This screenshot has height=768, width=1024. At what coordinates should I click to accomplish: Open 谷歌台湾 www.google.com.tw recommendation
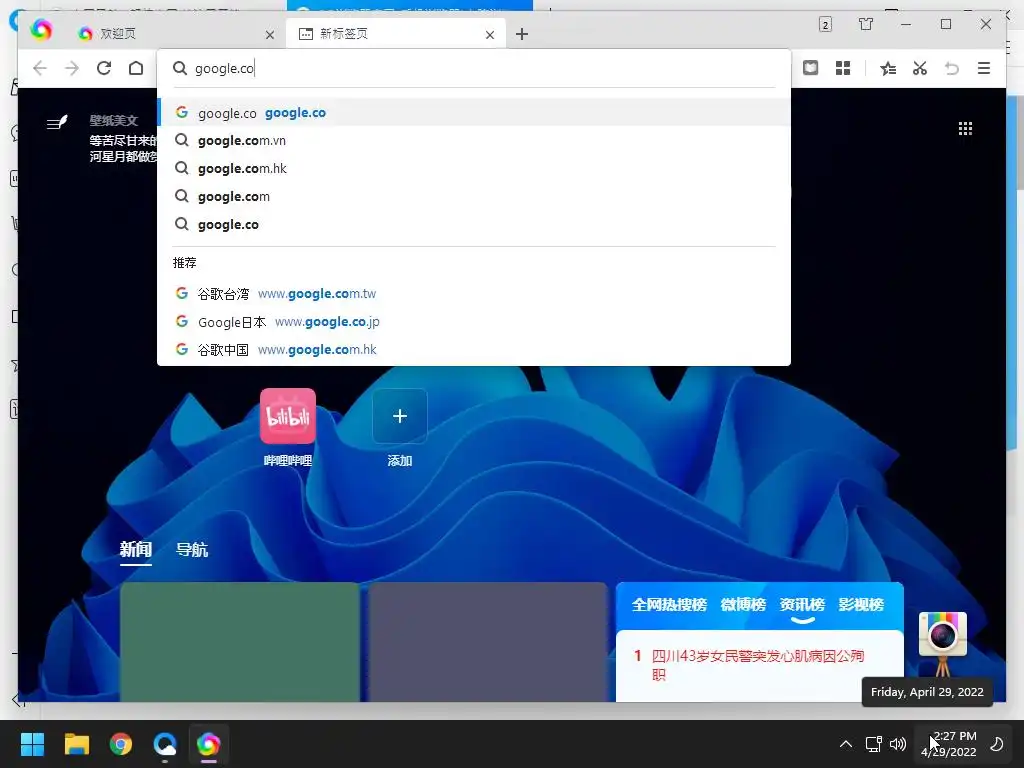coord(473,294)
